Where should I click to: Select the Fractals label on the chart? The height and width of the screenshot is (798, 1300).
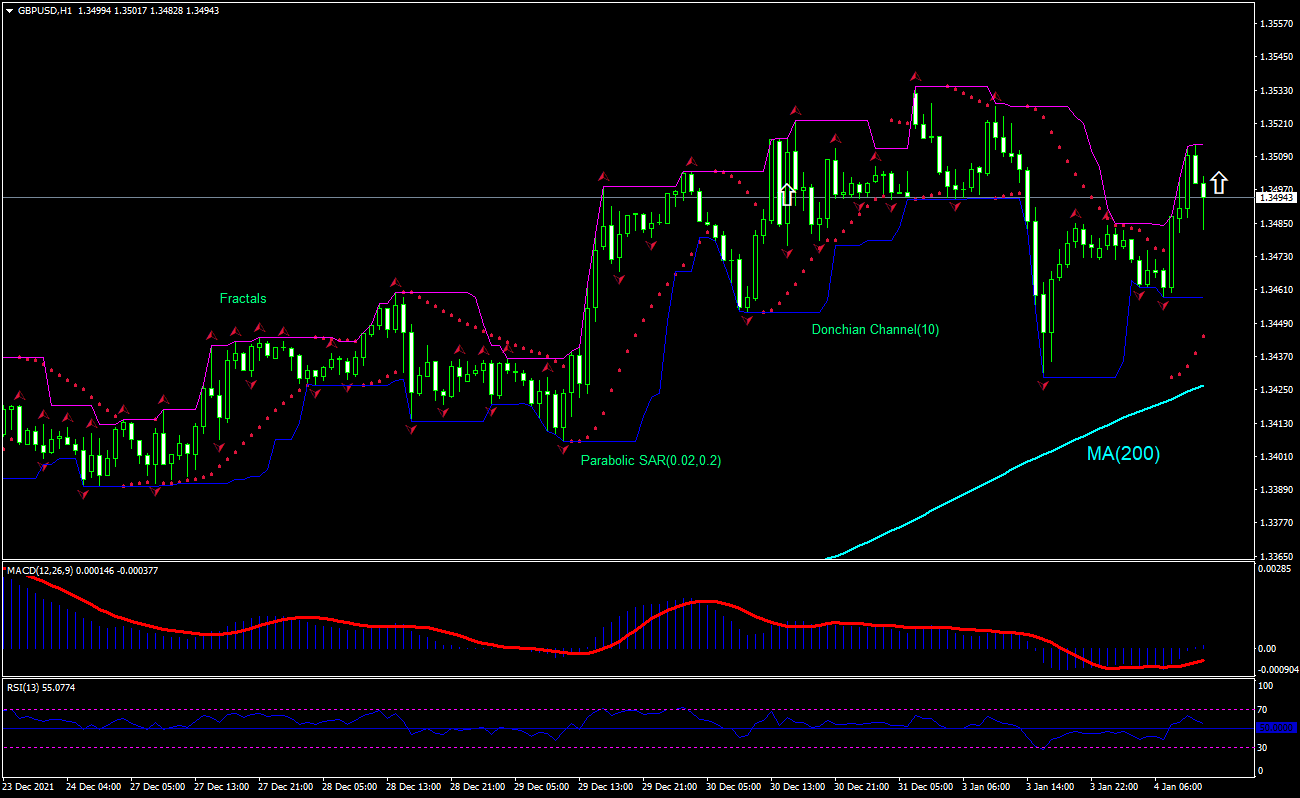[x=242, y=298]
